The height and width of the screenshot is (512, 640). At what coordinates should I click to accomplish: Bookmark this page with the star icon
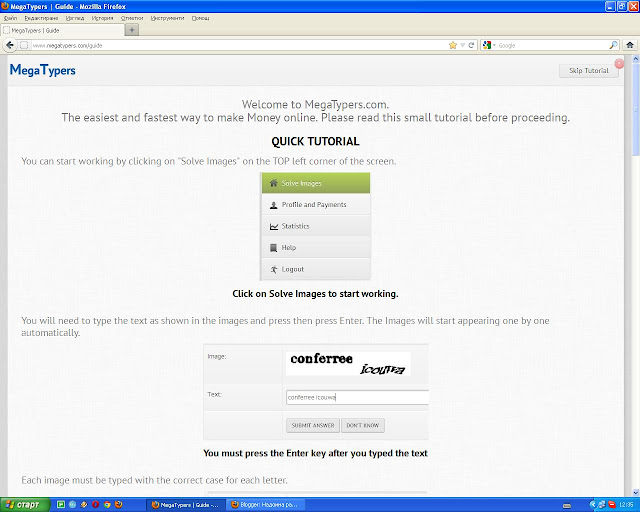(453, 45)
